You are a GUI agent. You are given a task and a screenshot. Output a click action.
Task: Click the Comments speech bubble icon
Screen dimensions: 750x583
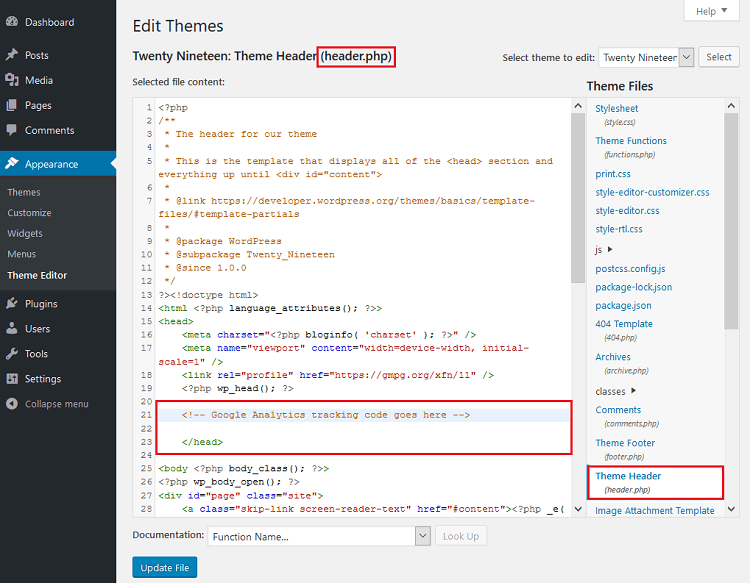point(12,130)
